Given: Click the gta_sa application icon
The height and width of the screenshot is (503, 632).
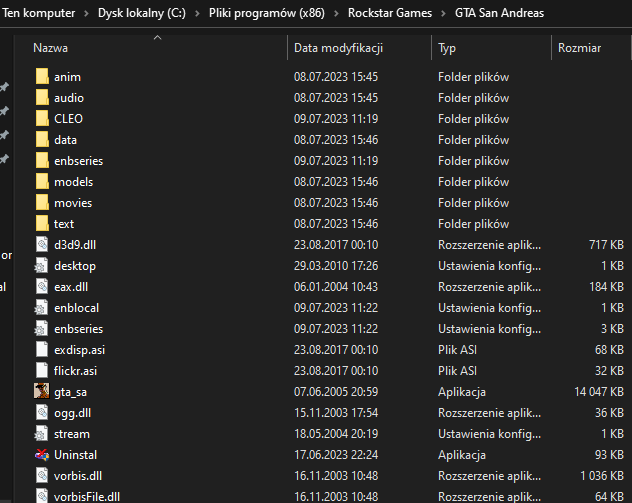Looking at the screenshot, I should pyautogui.click(x=42, y=391).
